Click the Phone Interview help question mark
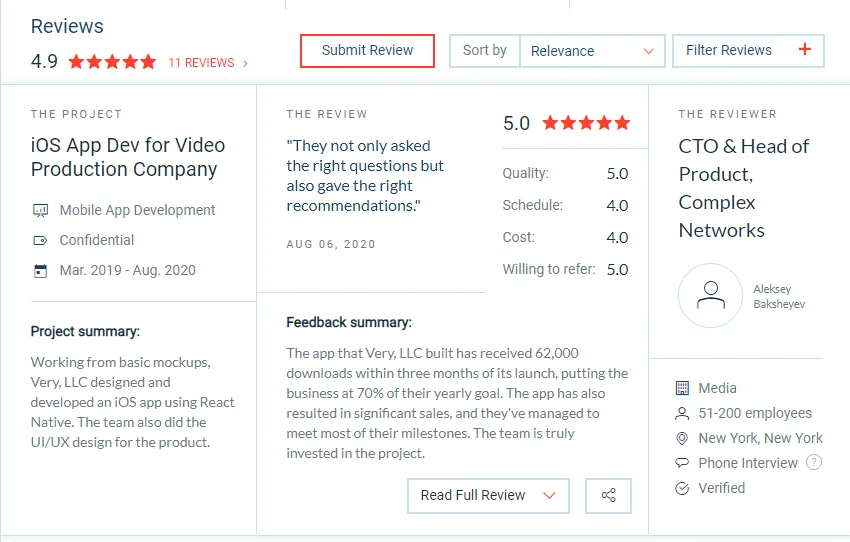 [x=814, y=462]
